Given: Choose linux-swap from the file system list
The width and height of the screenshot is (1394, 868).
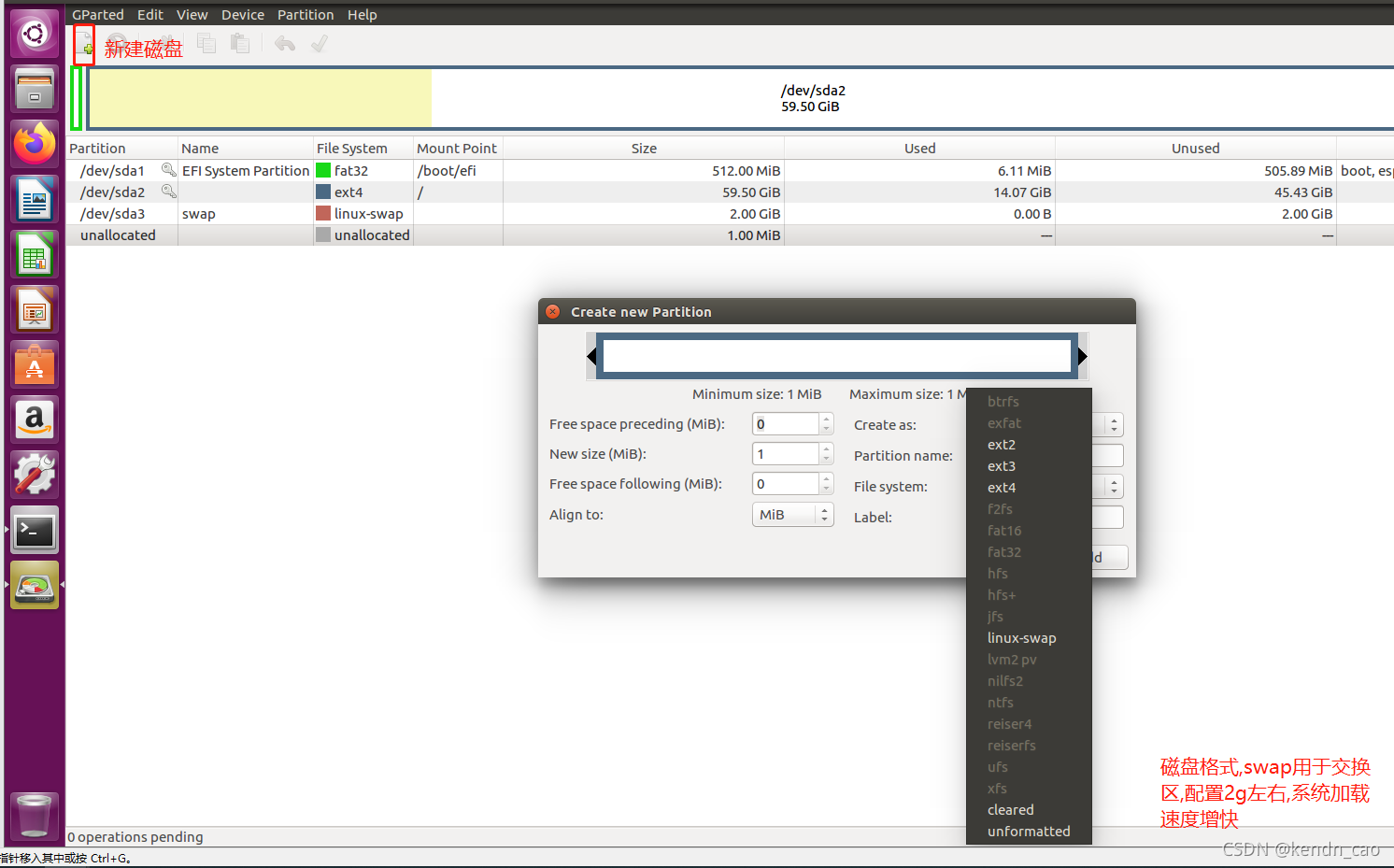Looking at the screenshot, I should [1029, 638].
